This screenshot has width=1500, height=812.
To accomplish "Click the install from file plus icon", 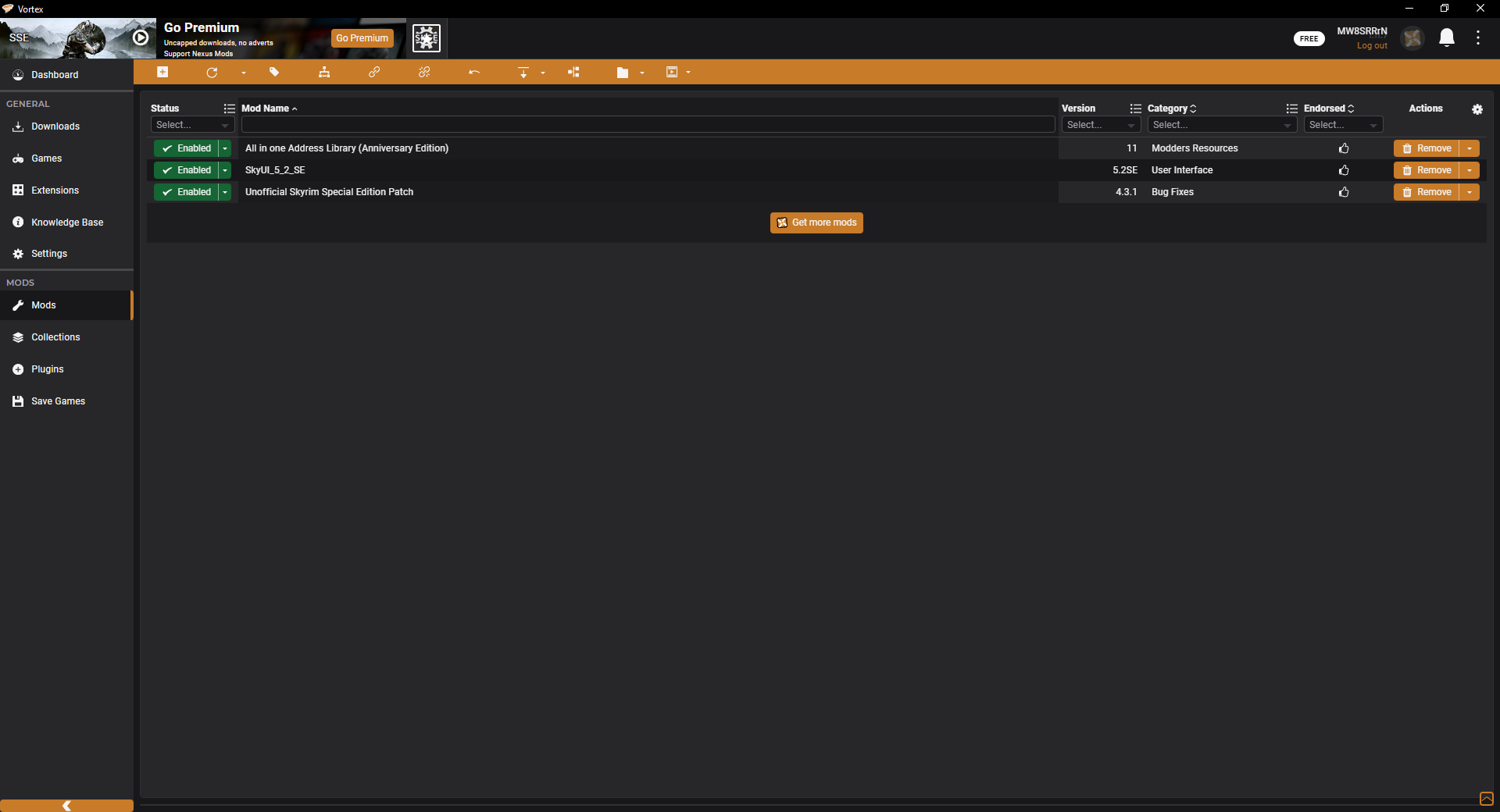I will (162, 72).
